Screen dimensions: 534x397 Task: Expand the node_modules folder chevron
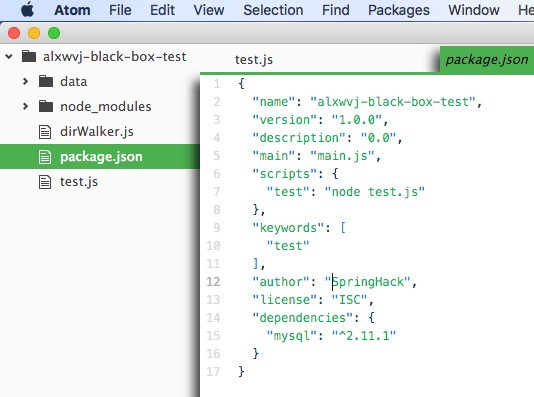pos(25,106)
